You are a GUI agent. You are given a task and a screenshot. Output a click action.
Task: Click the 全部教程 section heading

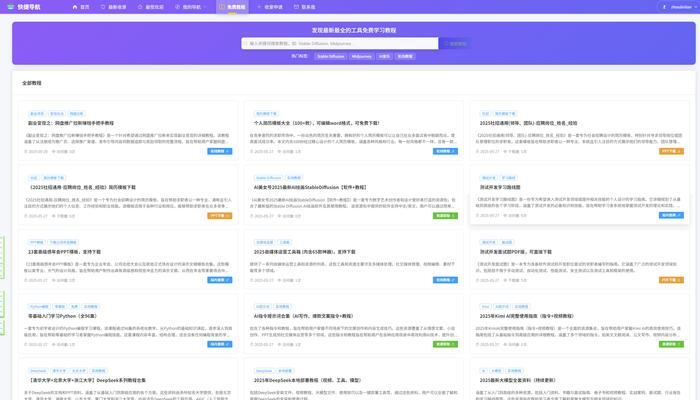tap(32, 83)
